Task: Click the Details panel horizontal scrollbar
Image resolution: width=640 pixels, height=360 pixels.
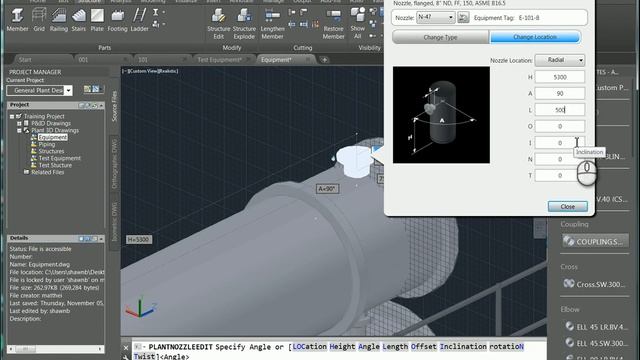Action: [x=56, y=349]
